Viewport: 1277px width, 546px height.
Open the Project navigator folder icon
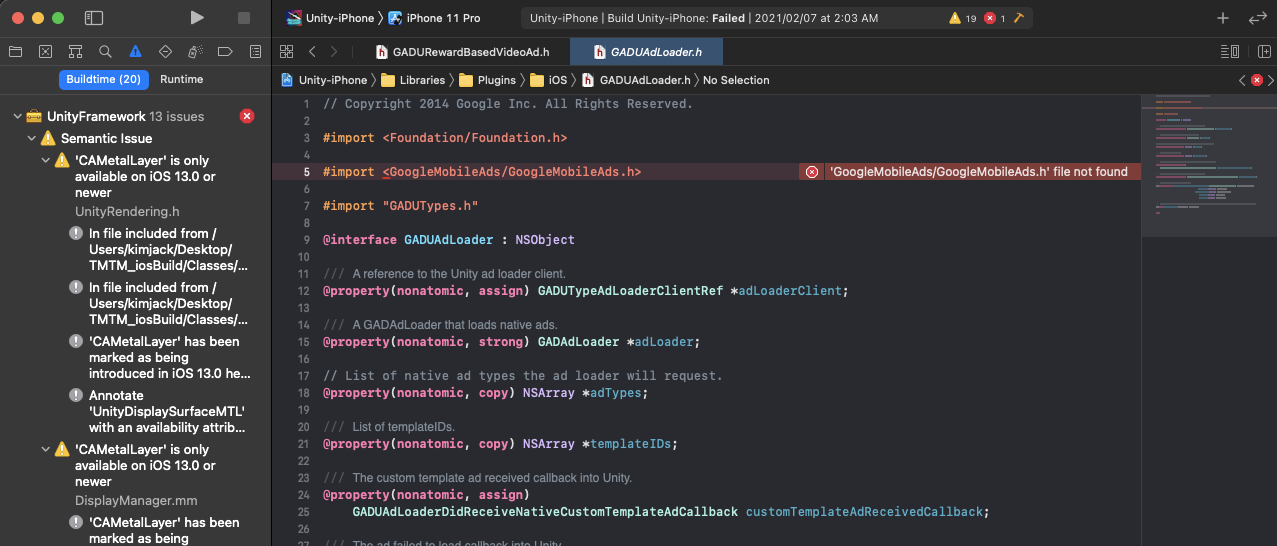[15, 51]
